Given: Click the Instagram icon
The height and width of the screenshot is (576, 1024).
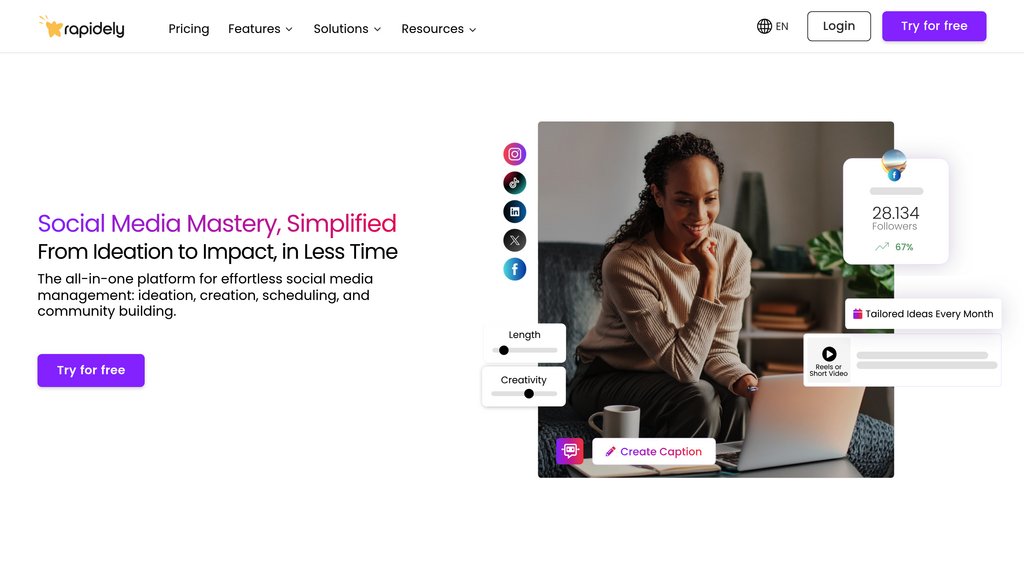Looking at the screenshot, I should (515, 154).
